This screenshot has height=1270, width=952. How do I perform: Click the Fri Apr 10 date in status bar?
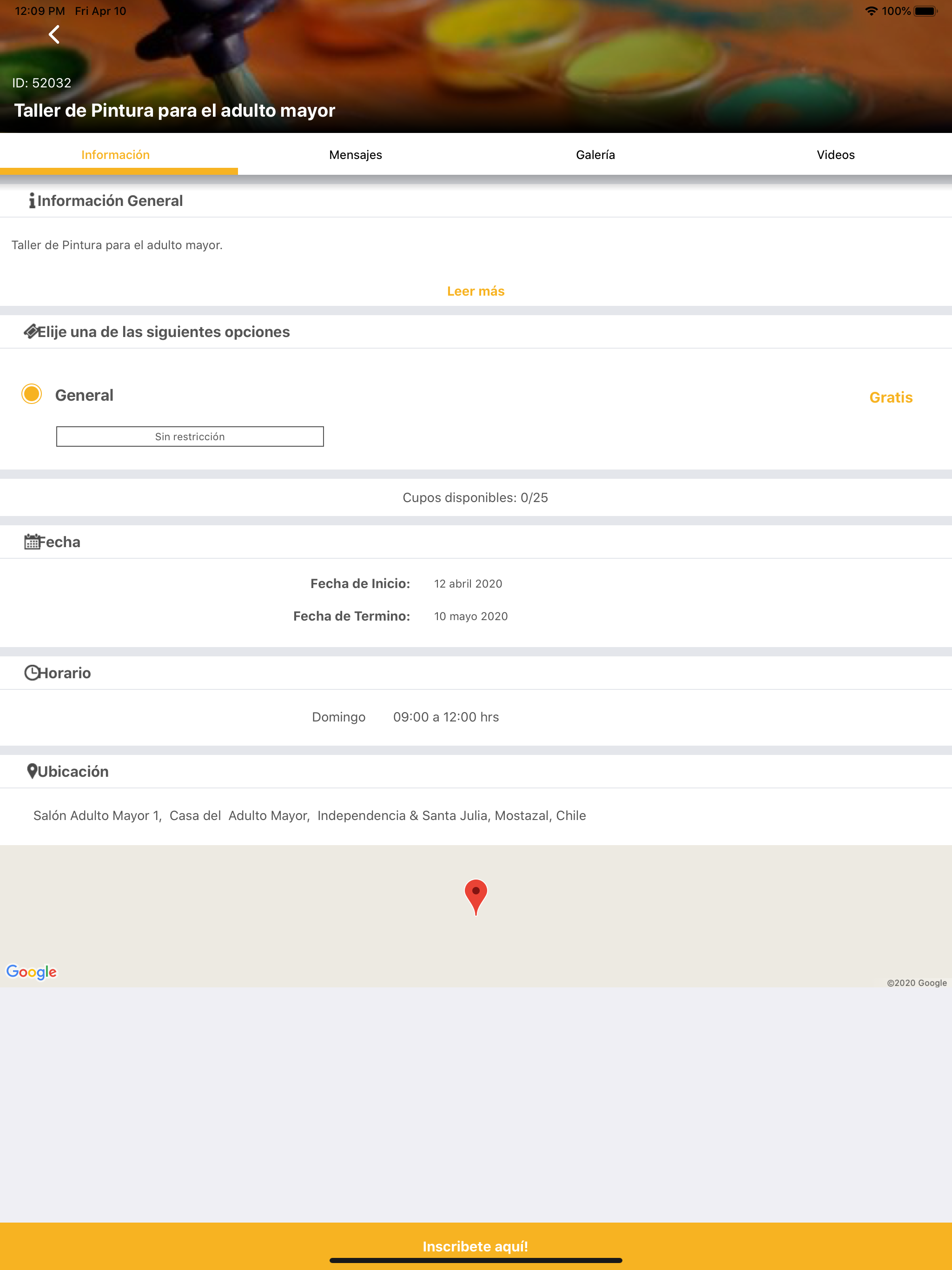(x=100, y=11)
